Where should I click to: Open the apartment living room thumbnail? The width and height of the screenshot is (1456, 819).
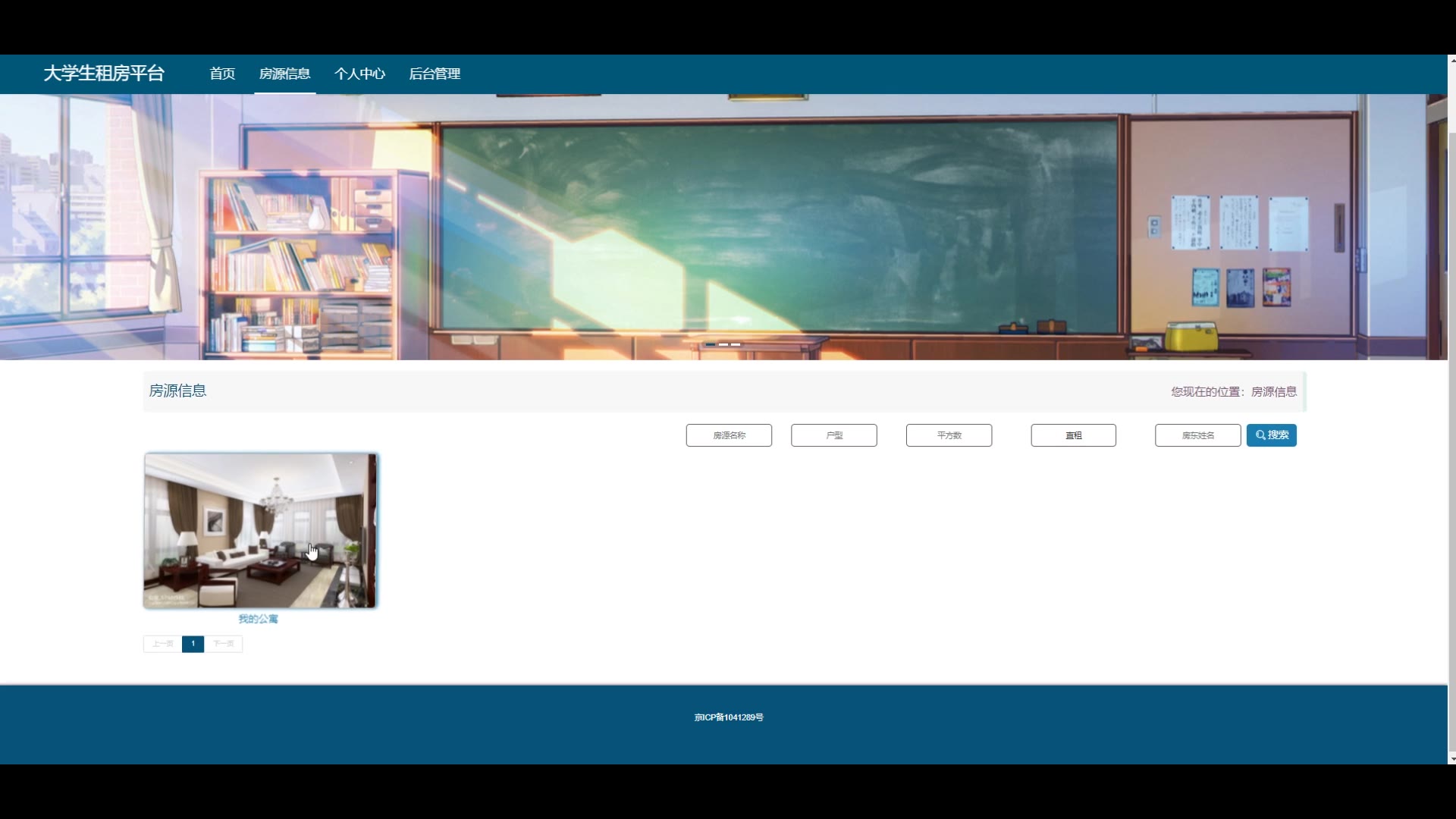(x=260, y=531)
